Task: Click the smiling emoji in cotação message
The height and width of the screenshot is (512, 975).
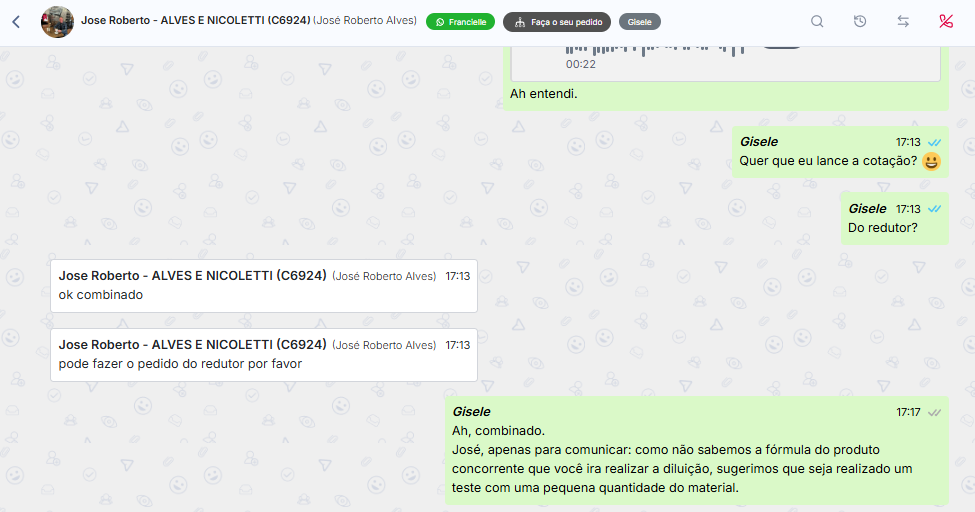Action: click(931, 161)
